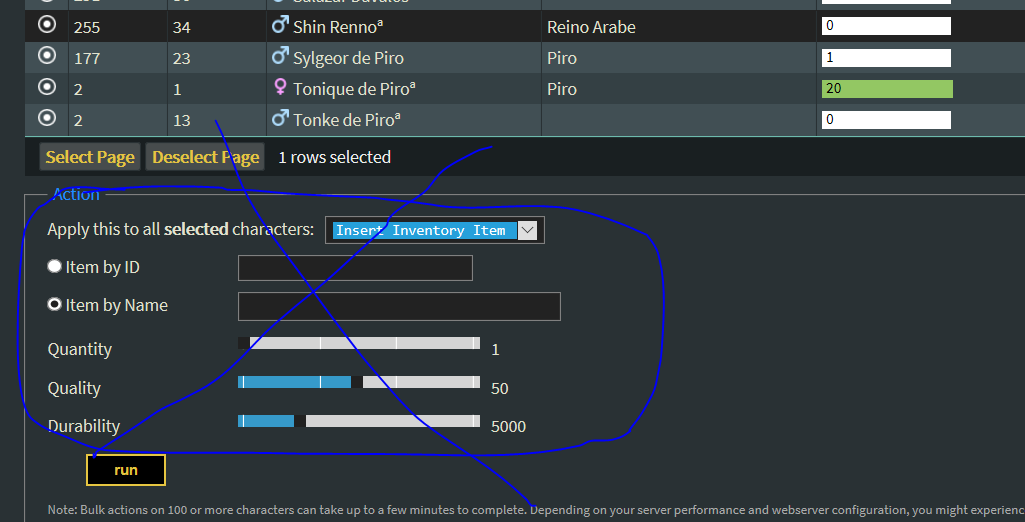1025x522 pixels.
Task: Click male gender icon beside Sylgeor de Piro
Action: [x=280, y=57]
